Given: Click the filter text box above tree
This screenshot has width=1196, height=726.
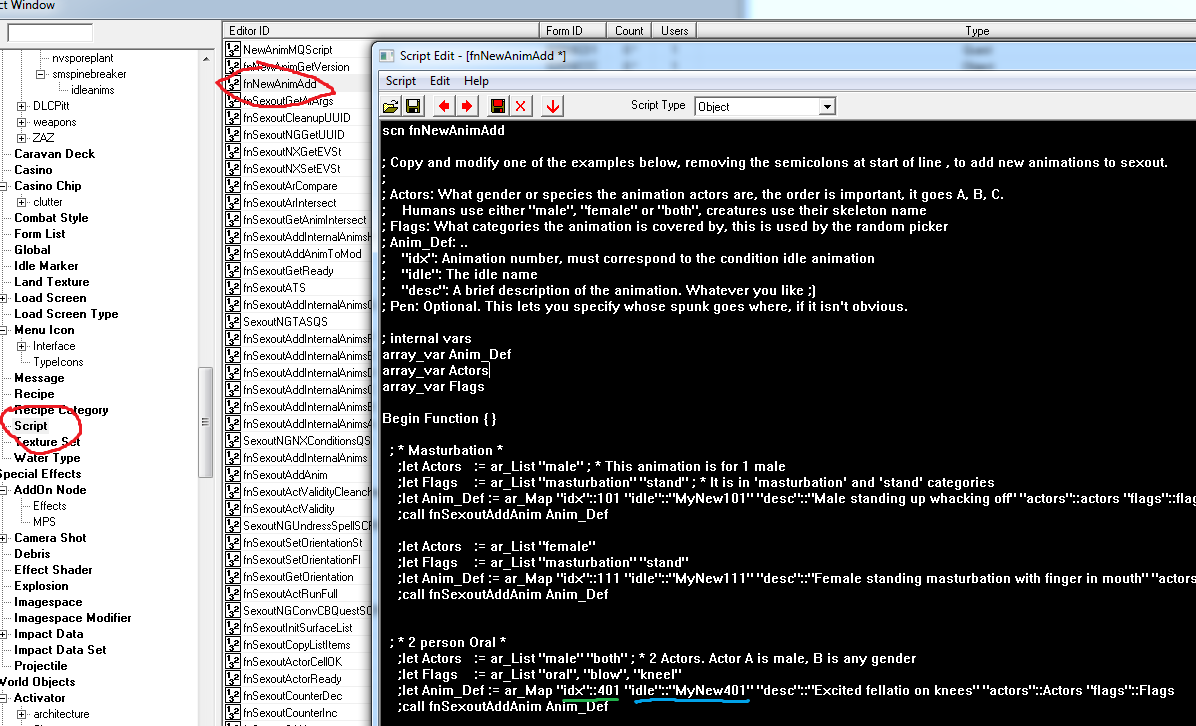Looking at the screenshot, I should [x=50, y=33].
